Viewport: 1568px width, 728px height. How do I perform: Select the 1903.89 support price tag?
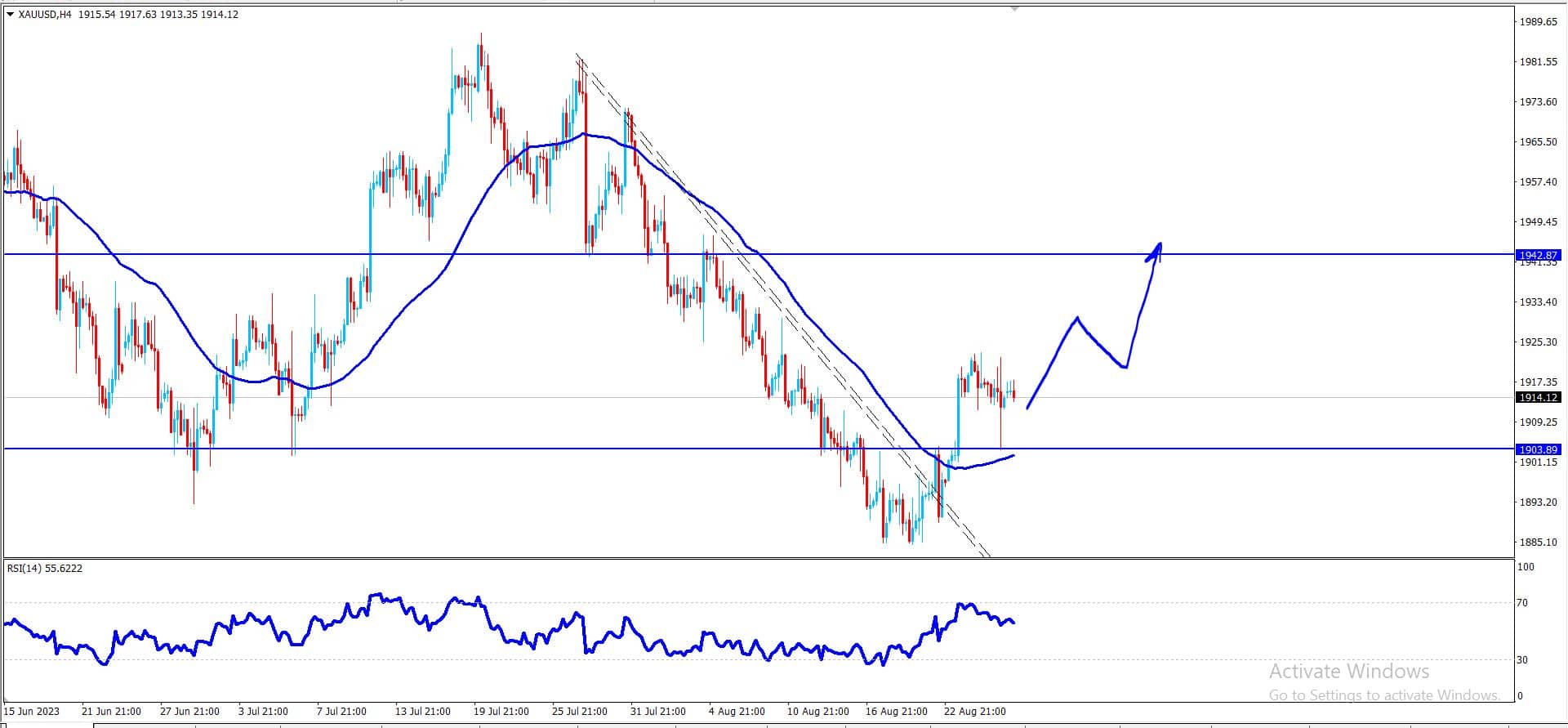[x=1539, y=449]
